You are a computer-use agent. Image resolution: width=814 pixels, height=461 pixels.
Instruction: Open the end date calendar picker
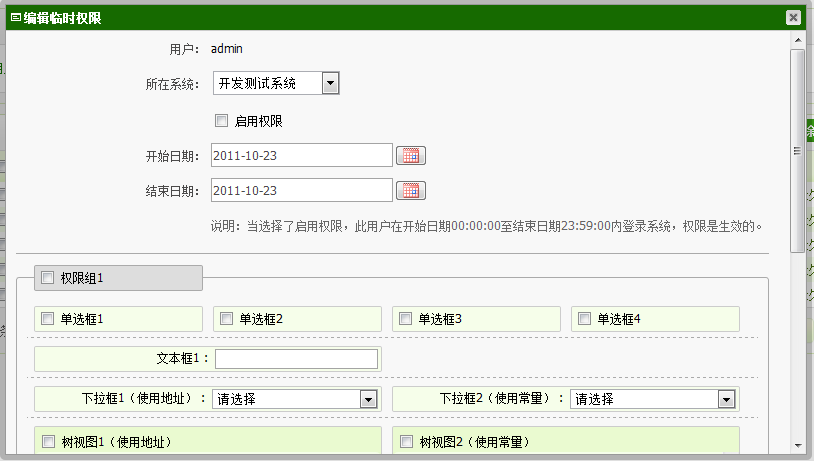click(411, 191)
